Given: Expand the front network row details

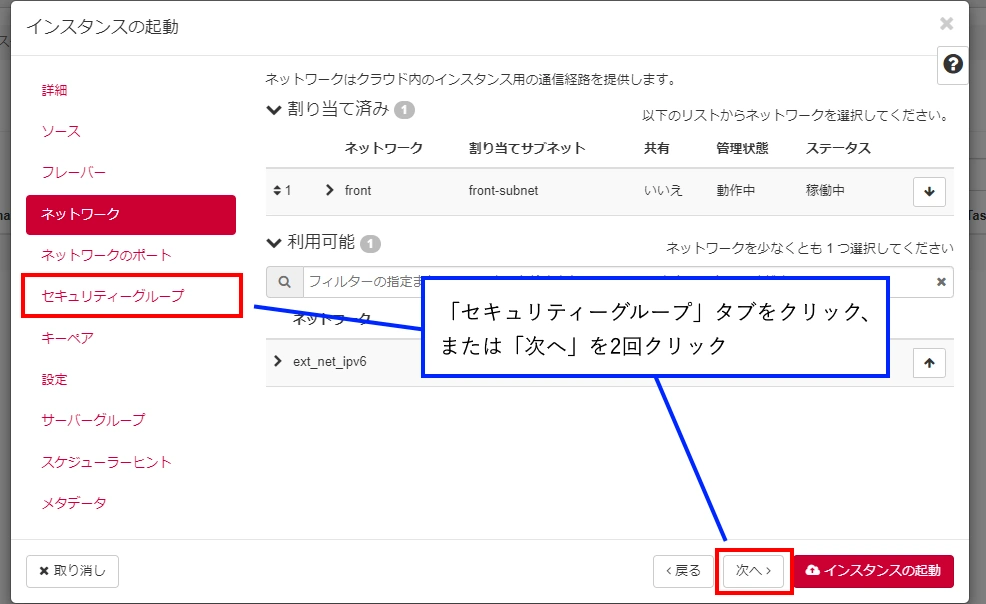Looking at the screenshot, I should [330, 191].
